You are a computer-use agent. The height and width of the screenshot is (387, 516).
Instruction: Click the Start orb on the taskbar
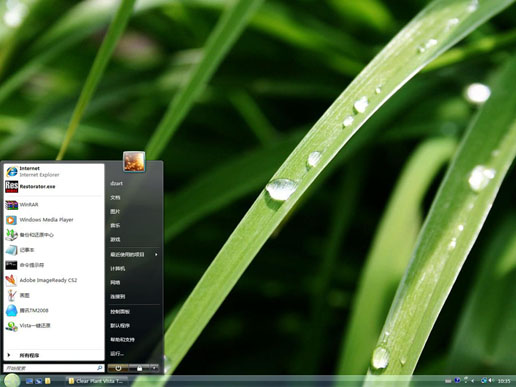click(12, 380)
